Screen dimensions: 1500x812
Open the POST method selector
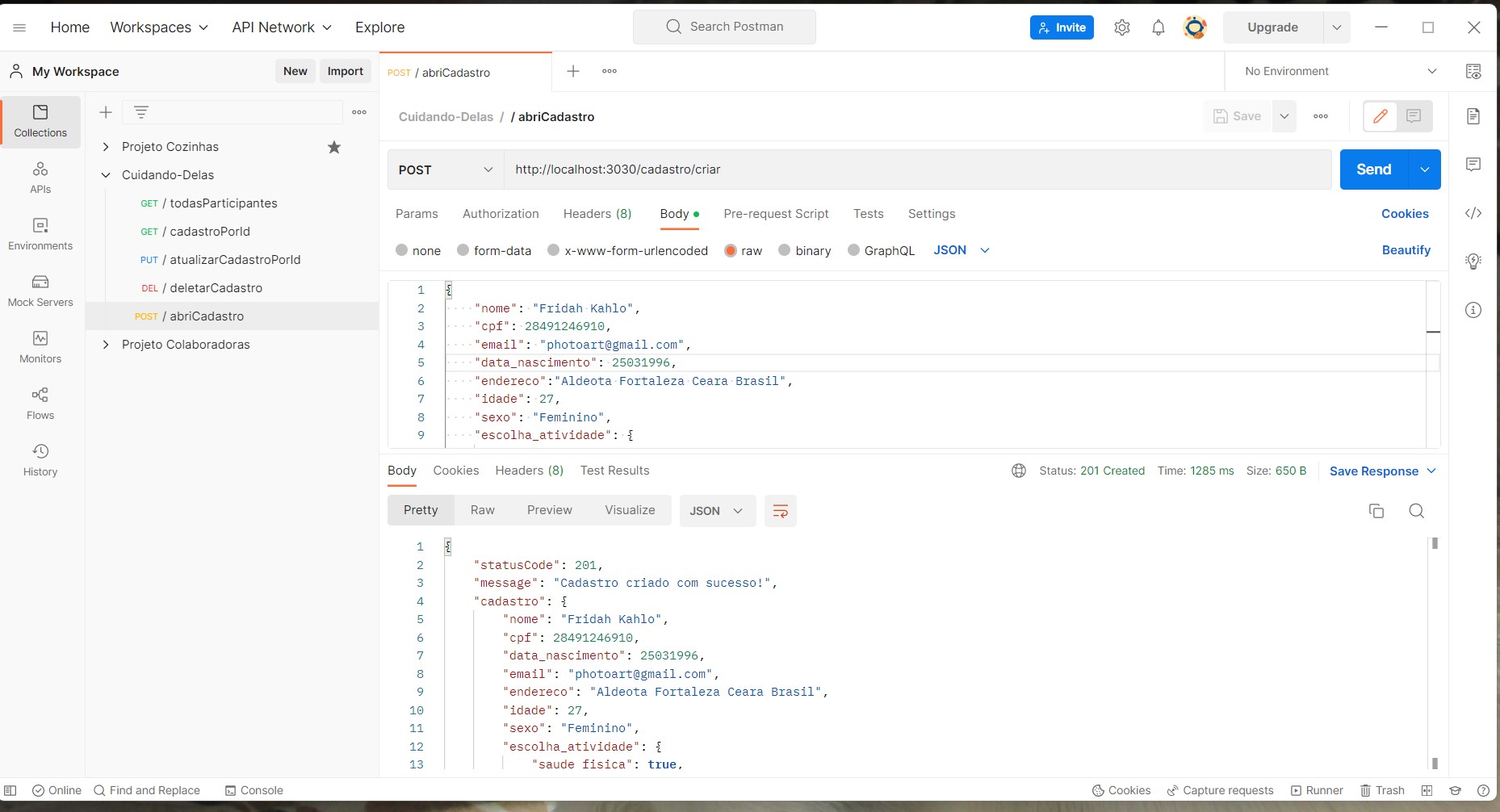click(x=444, y=170)
